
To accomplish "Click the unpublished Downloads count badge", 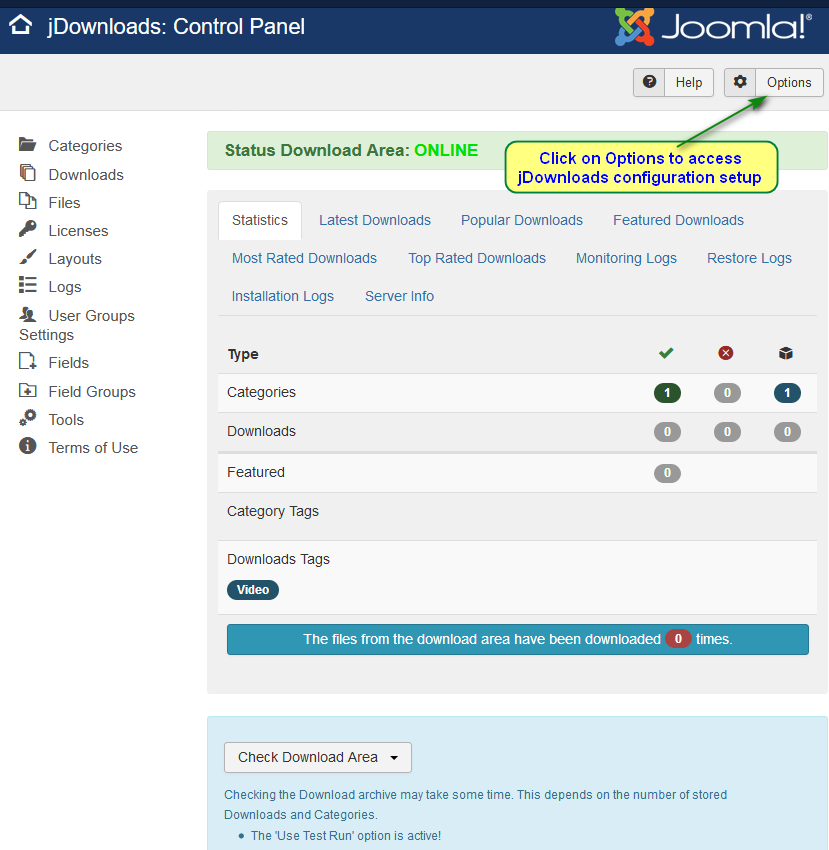I will (727, 432).
